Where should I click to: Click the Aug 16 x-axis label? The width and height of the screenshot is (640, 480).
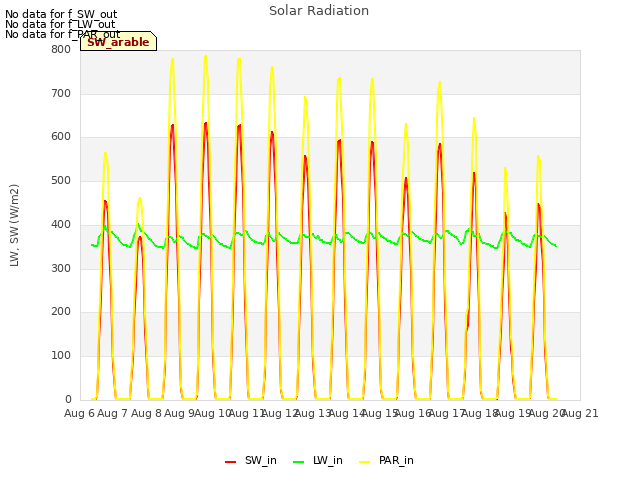(x=413, y=413)
